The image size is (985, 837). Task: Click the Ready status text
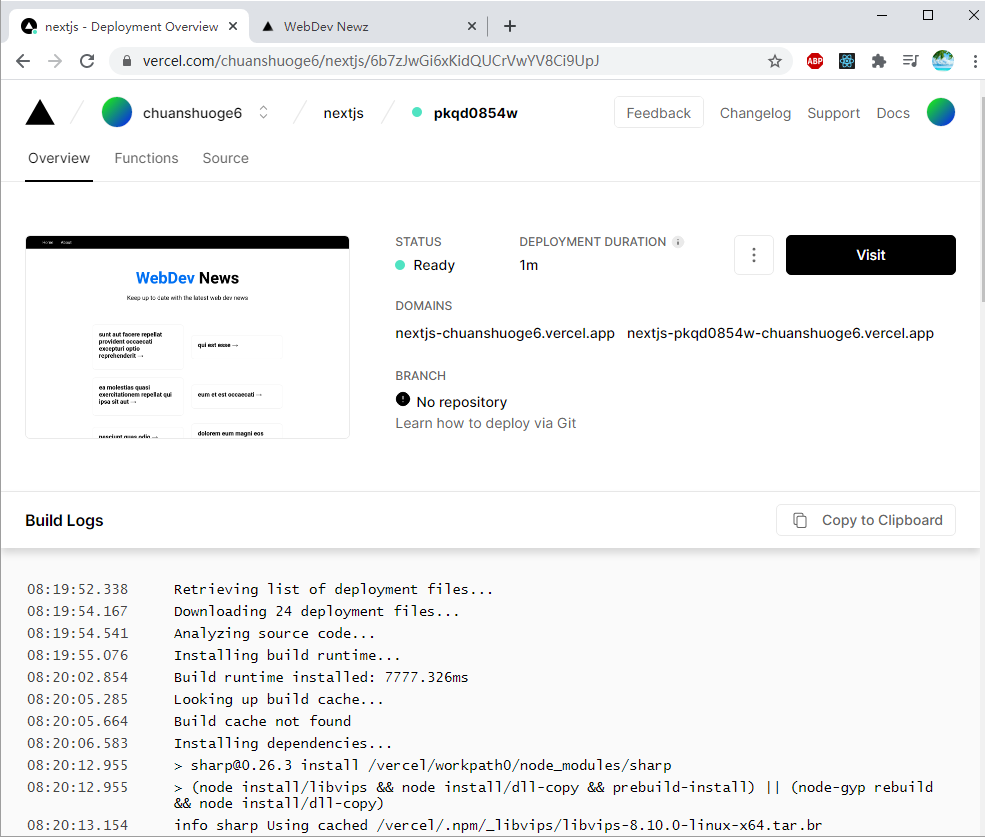pyautogui.click(x=434, y=265)
